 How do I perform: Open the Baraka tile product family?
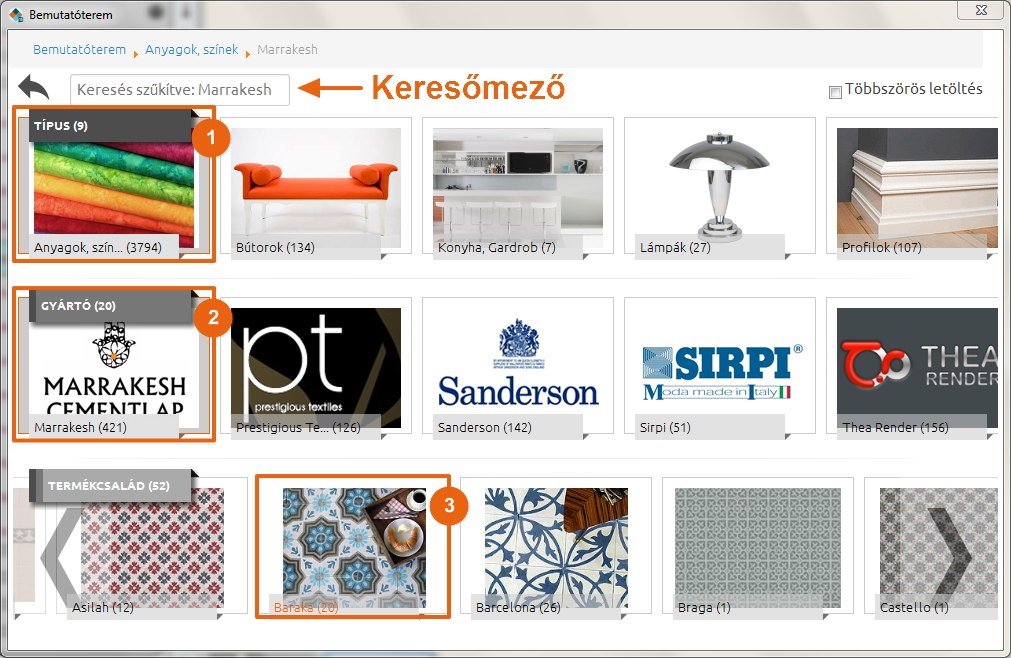click(x=354, y=548)
